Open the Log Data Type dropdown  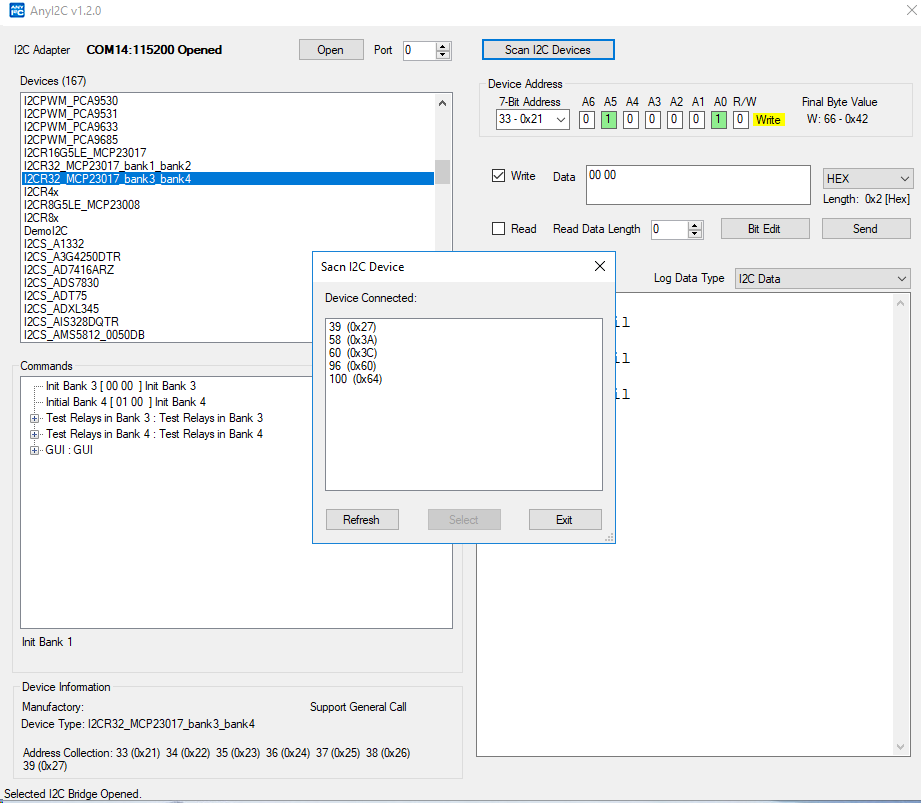(x=822, y=278)
